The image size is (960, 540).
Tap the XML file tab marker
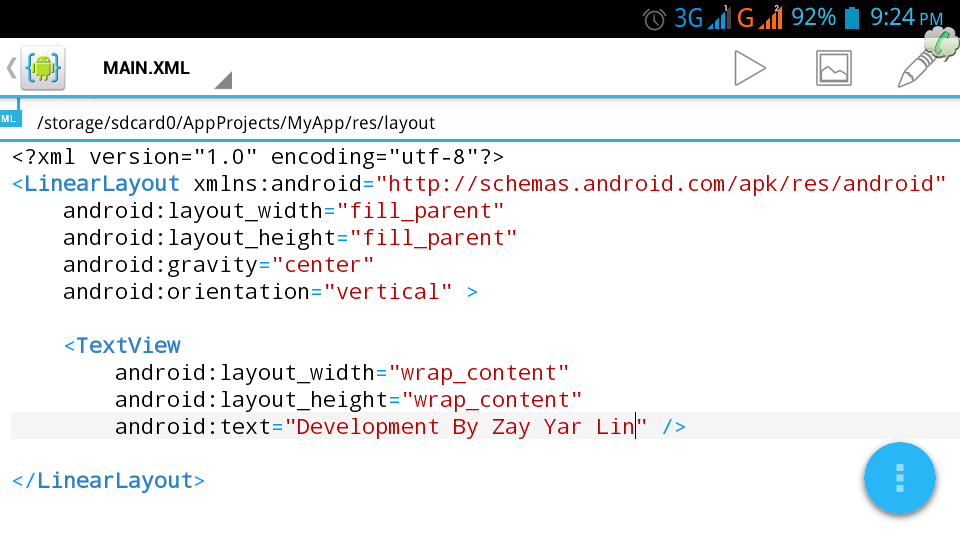coord(10,119)
